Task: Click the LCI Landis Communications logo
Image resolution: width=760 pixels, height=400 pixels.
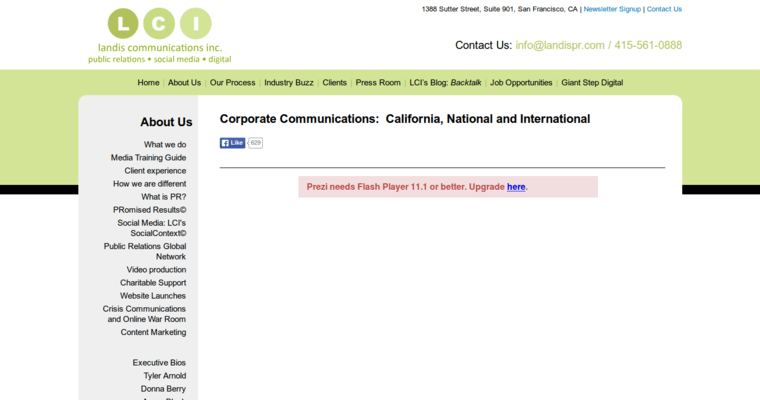Action: coord(159,36)
